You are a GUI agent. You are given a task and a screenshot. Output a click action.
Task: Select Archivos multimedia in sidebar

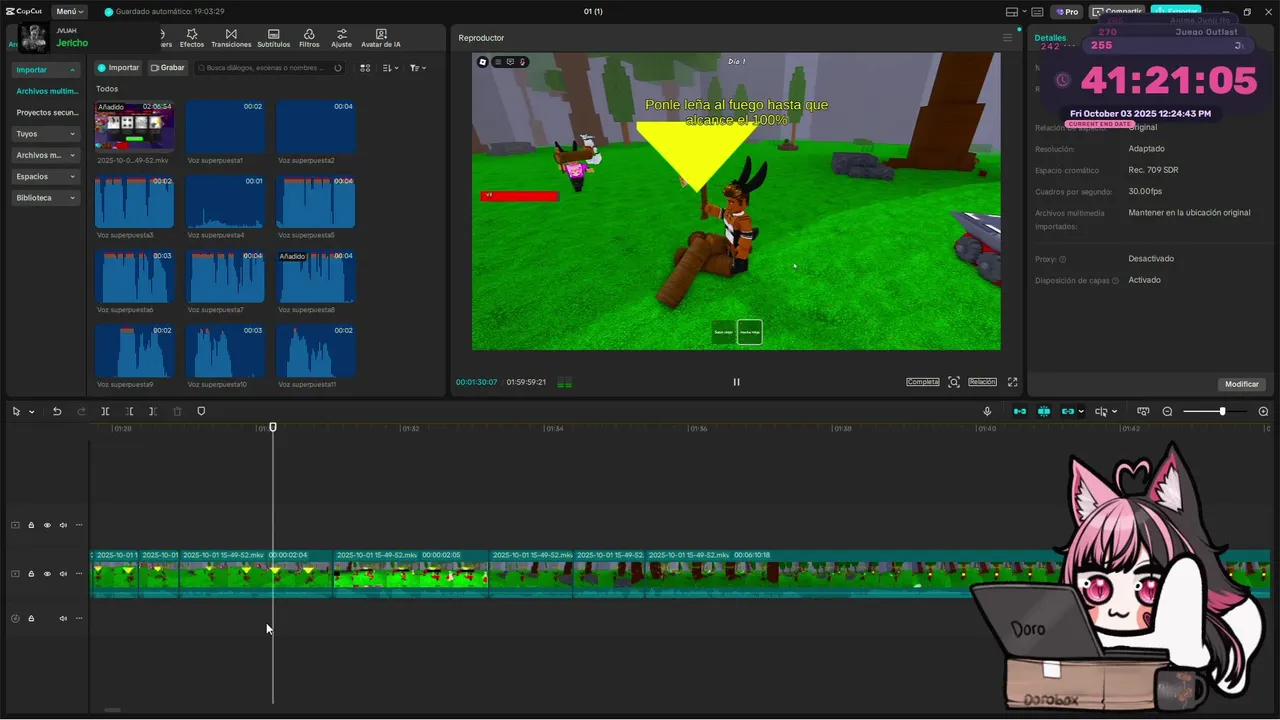tap(46, 91)
